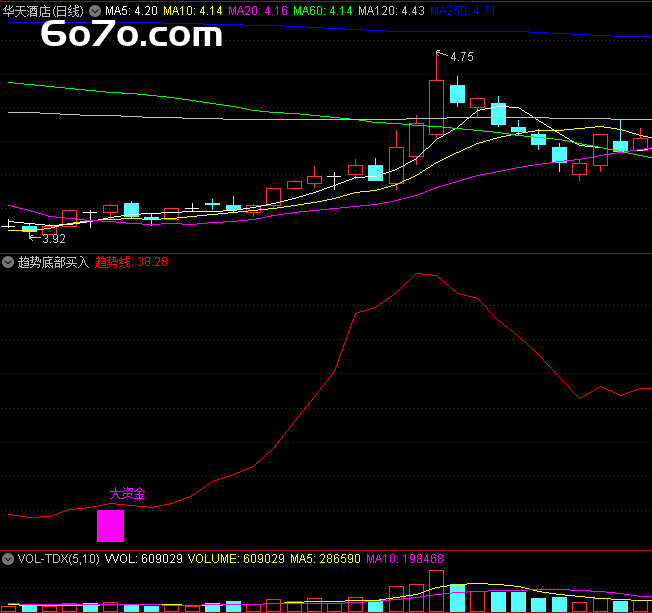The image size is (652, 613).
Task: Select the MA10: 4.14 label
Action: [x=193, y=11]
